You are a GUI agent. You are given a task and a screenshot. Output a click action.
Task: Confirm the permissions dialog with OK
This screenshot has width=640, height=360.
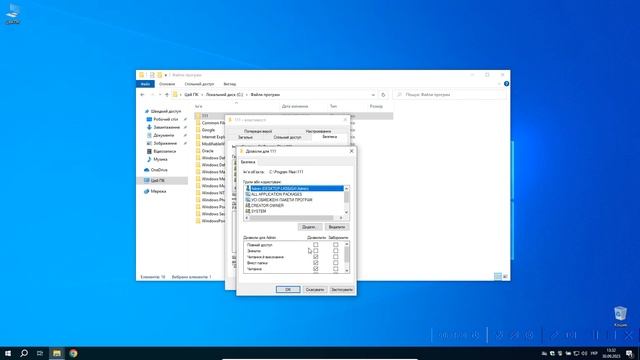[x=288, y=289]
